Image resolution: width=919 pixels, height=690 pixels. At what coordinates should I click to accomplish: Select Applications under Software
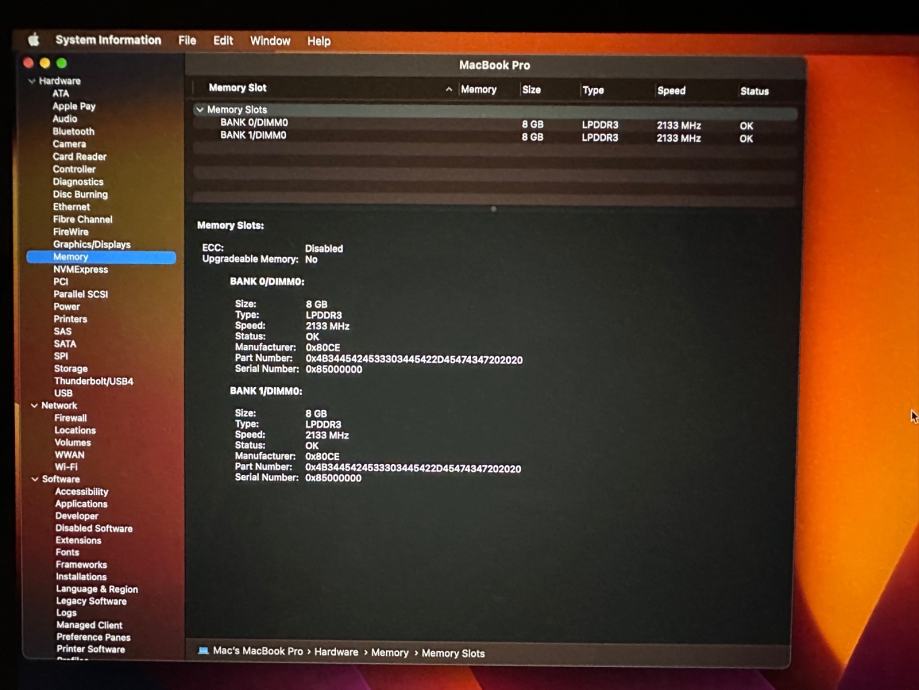pyautogui.click(x=81, y=504)
